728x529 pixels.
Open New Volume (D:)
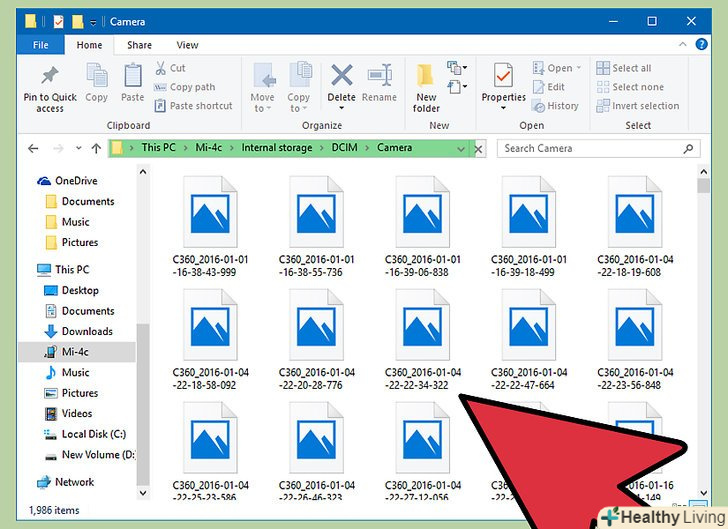coord(89,455)
